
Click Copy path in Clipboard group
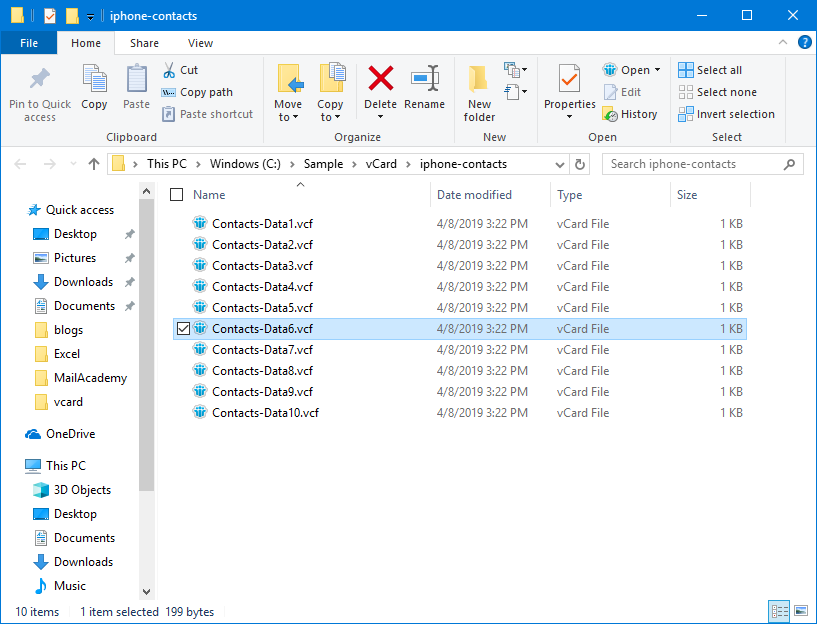point(197,92)
